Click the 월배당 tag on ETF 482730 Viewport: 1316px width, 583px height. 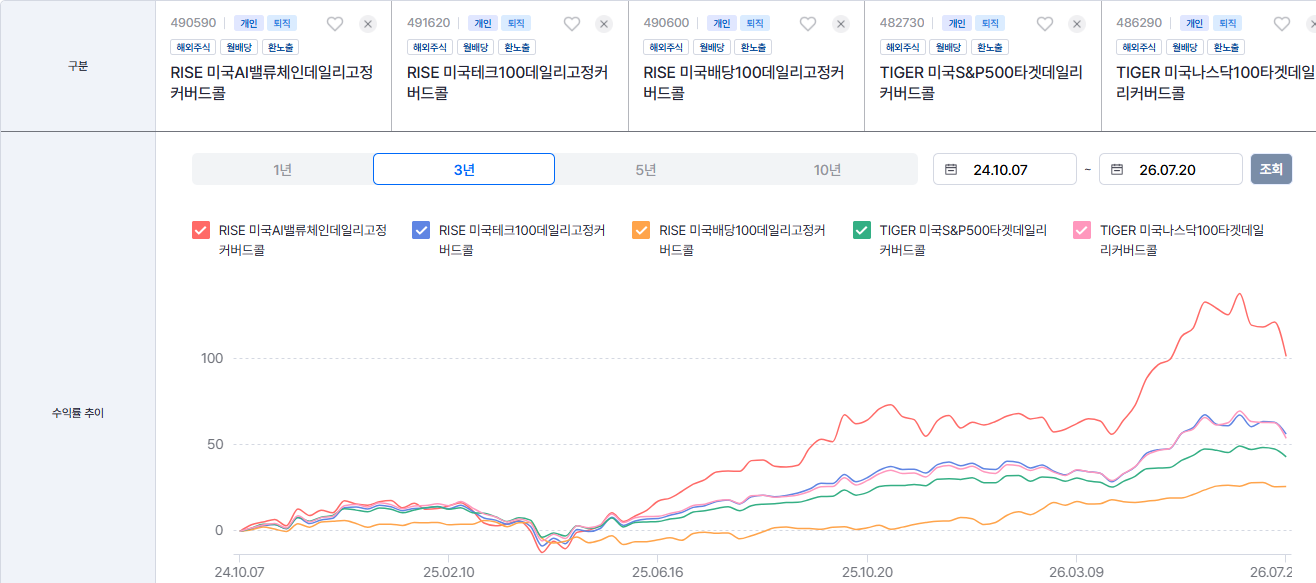click(950, 47)
